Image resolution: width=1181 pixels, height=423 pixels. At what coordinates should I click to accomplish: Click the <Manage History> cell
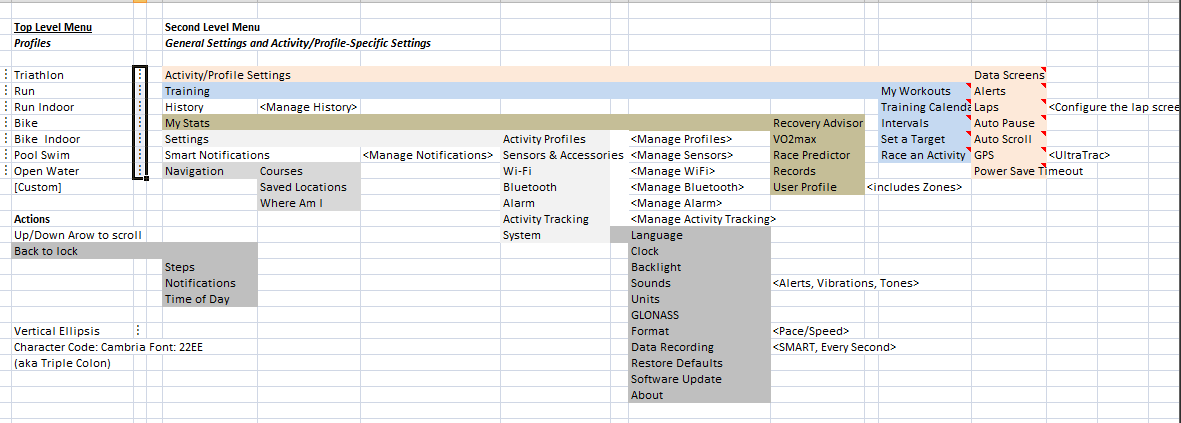(308, 107)
